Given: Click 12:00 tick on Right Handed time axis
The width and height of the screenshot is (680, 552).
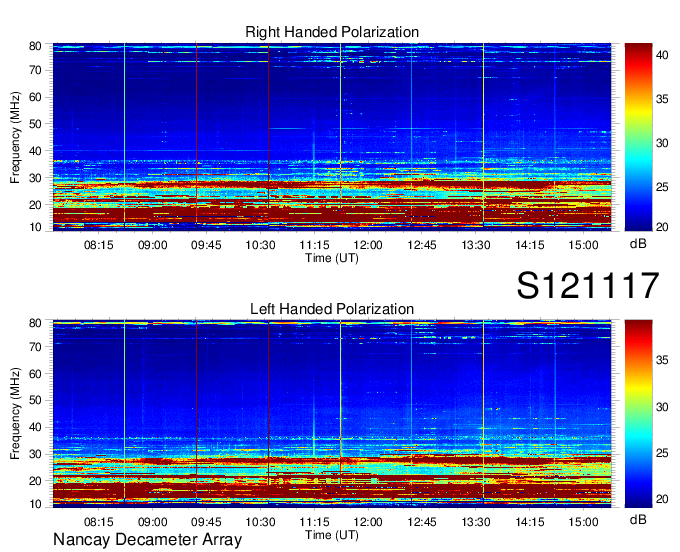Looking at the screenshot, I should coord(368,245).
